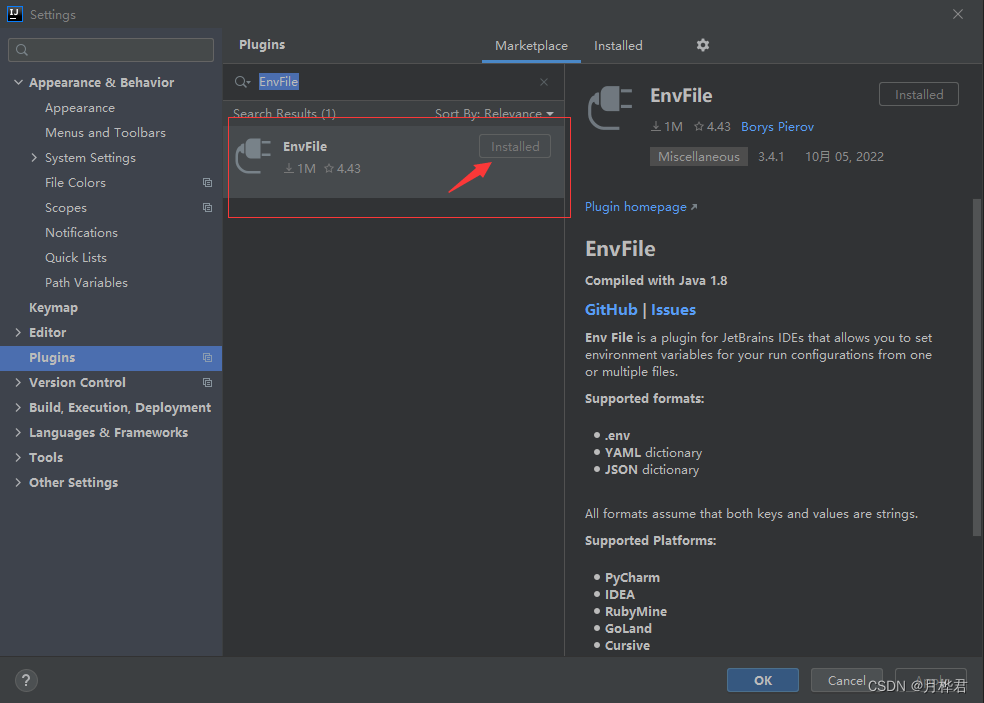Expand the Editor settings section
The height and width of the screenshot is (703, 984).
click(x=18, y=333)
